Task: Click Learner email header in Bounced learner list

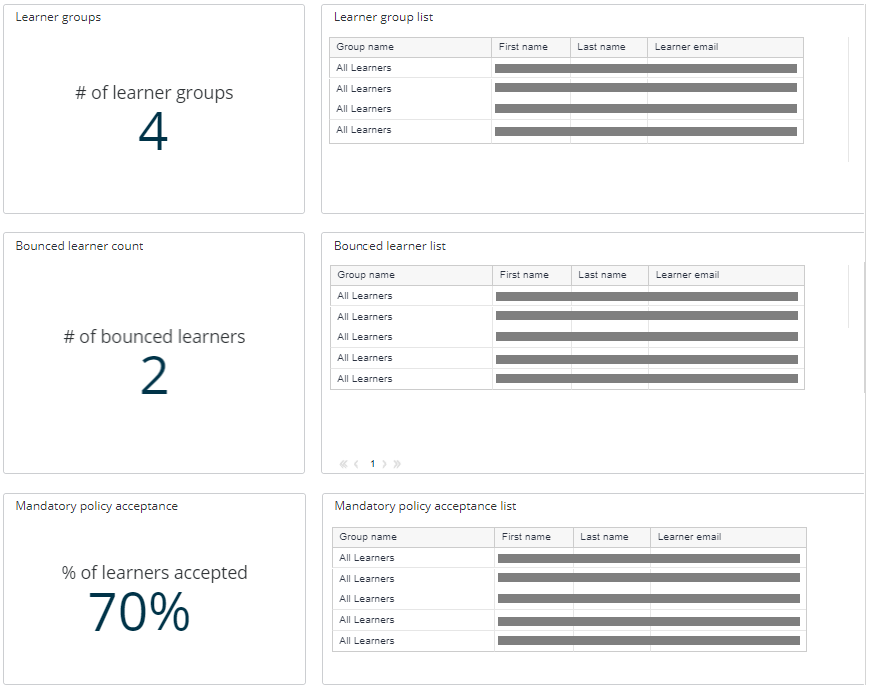Action: (687, 275)
